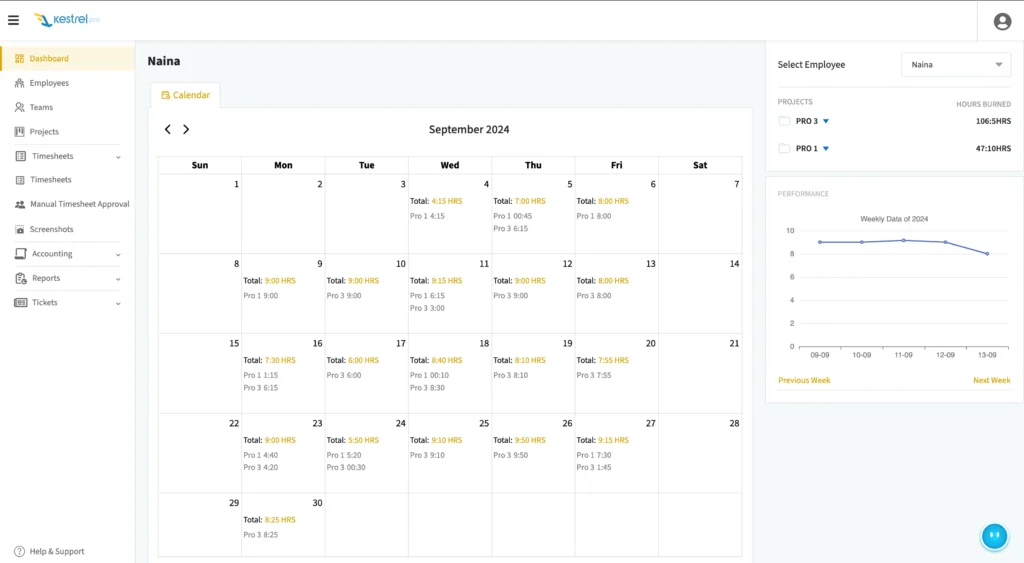1024x563 pixels.
Task: Click the Tickets sidebar icon
Action: point(20,302)
